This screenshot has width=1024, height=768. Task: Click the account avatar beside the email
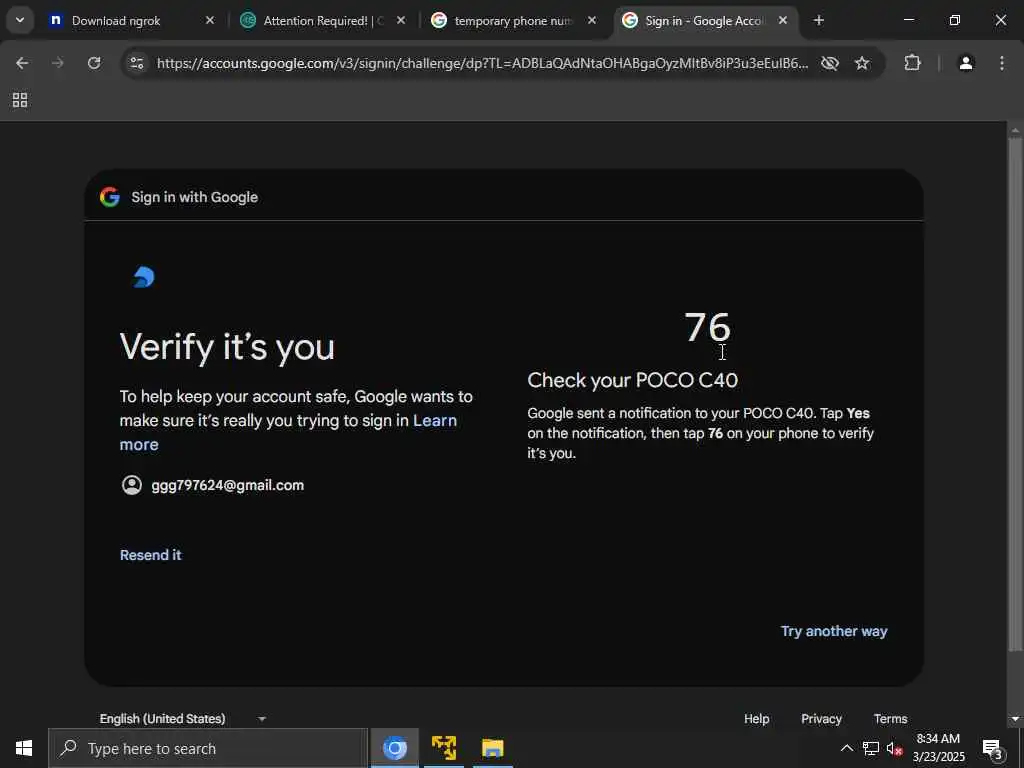click(x=132, y=485)
